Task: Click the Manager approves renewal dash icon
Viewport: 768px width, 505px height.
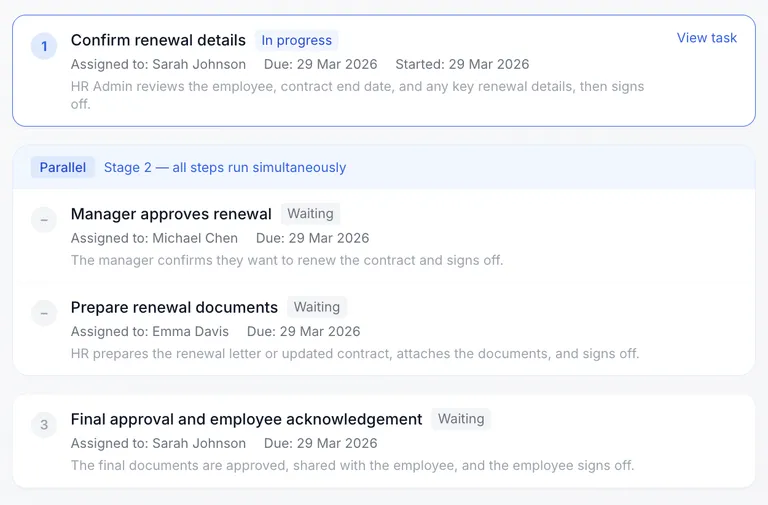Action: point(44,219)
